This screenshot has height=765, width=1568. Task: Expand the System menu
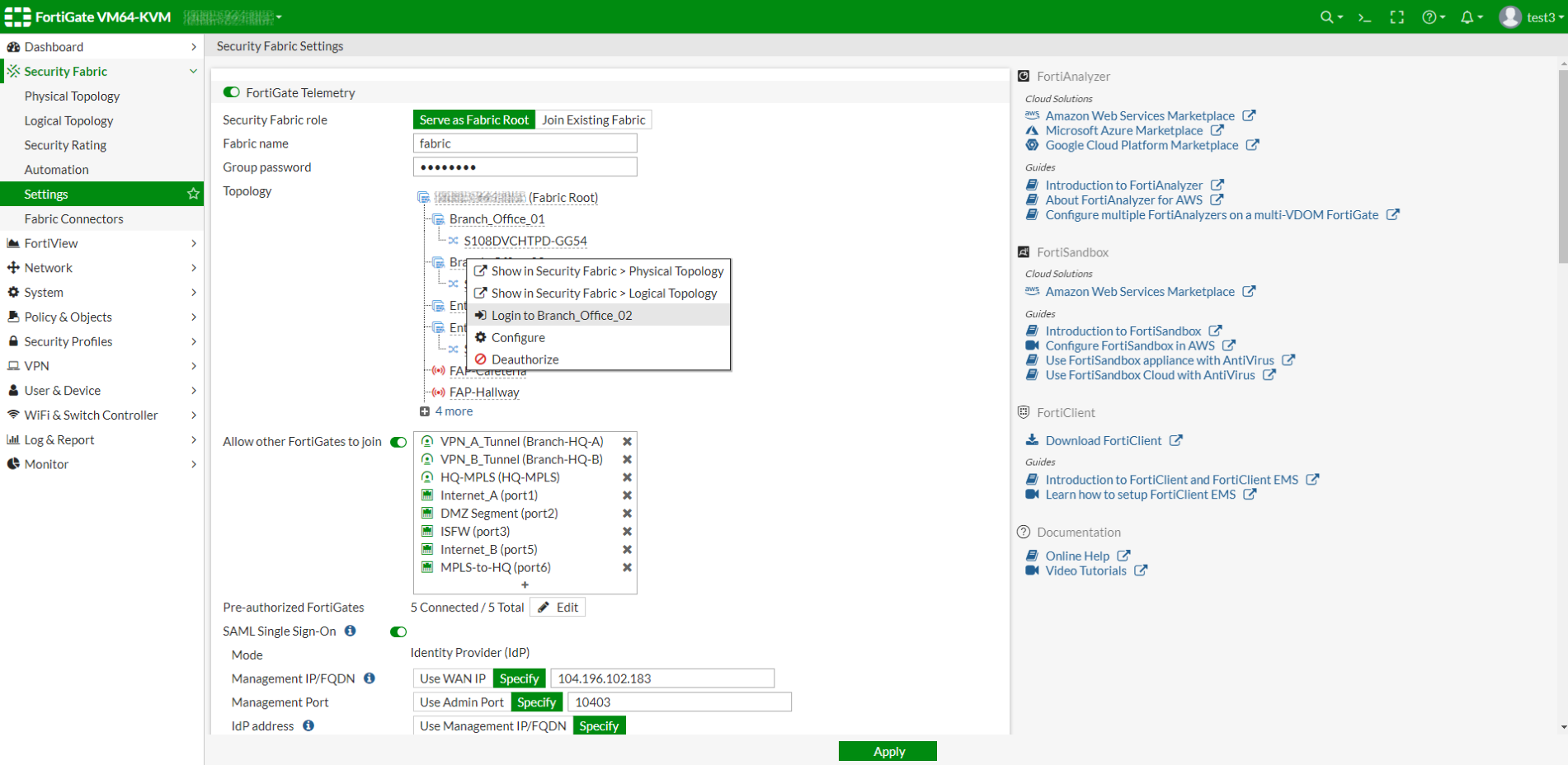click(x=101, y=293)
